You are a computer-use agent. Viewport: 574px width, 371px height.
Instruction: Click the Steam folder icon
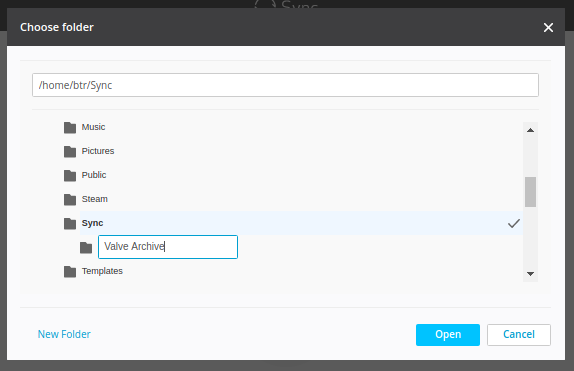[70, 200]
